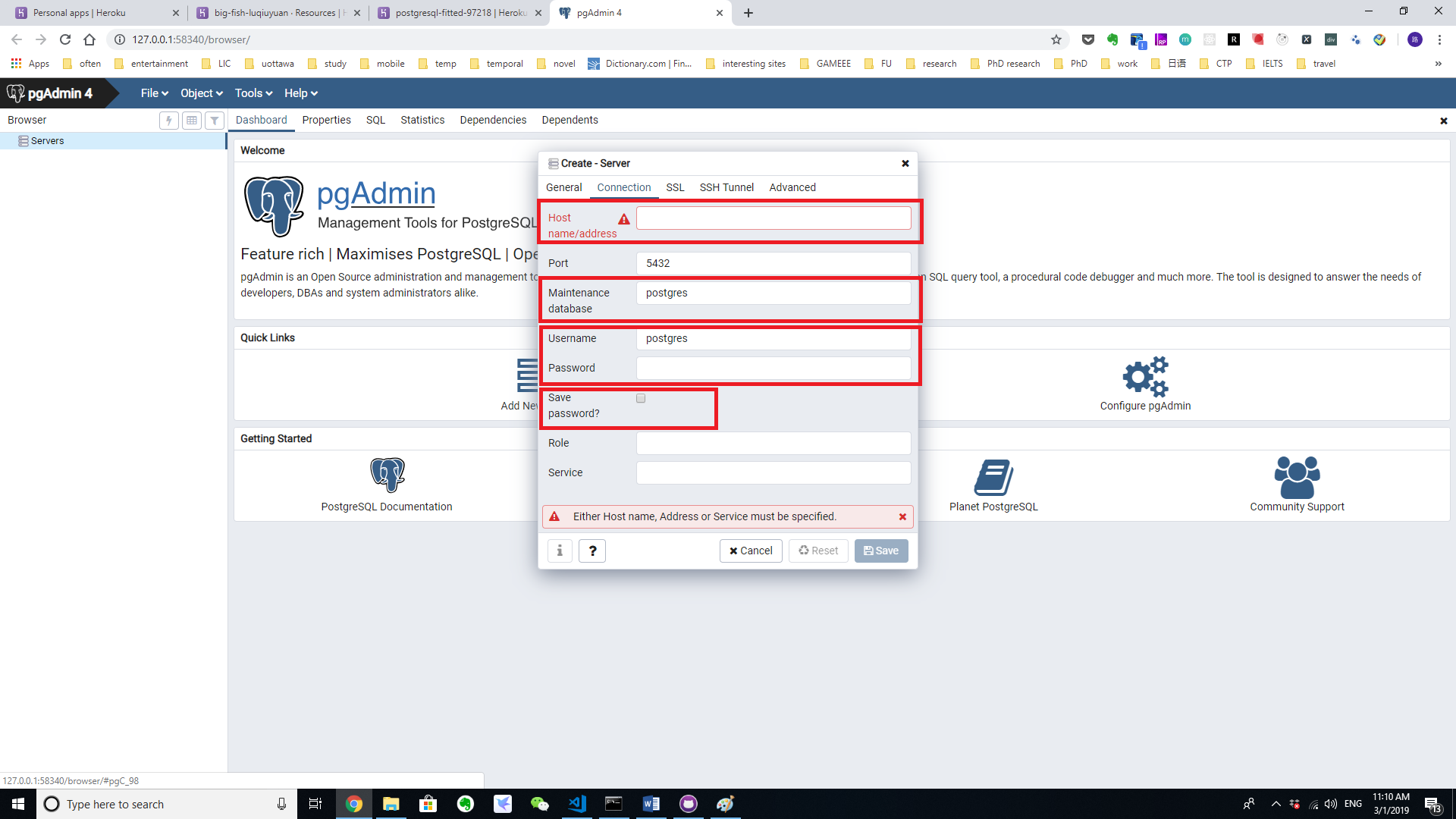Open the Tools menu dropdown
Screen dimensions: 1456x819
click(x=253, y=93)
